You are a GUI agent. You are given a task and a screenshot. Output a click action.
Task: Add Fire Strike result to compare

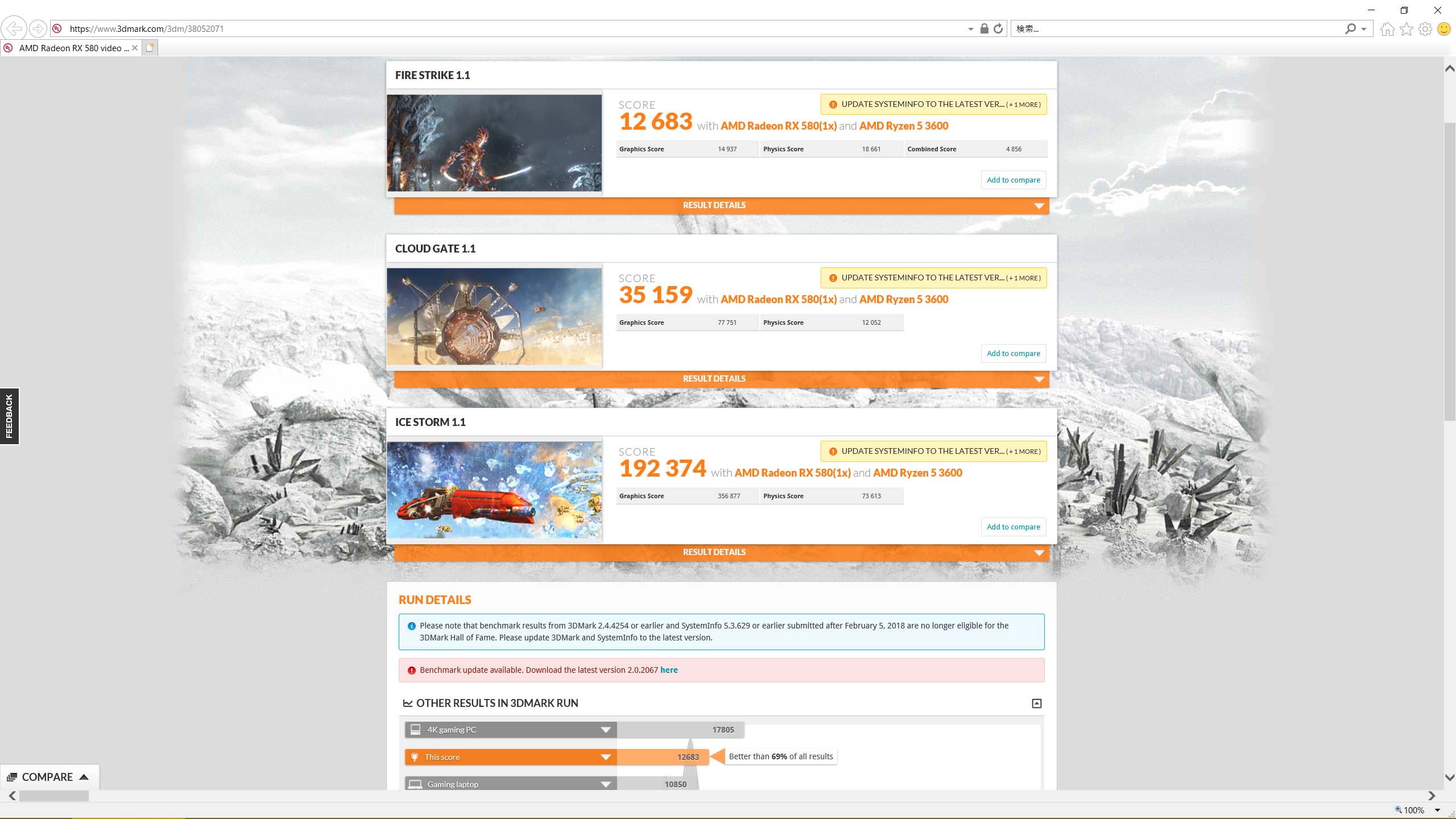pyautogui.click(x=1014, y=180)
